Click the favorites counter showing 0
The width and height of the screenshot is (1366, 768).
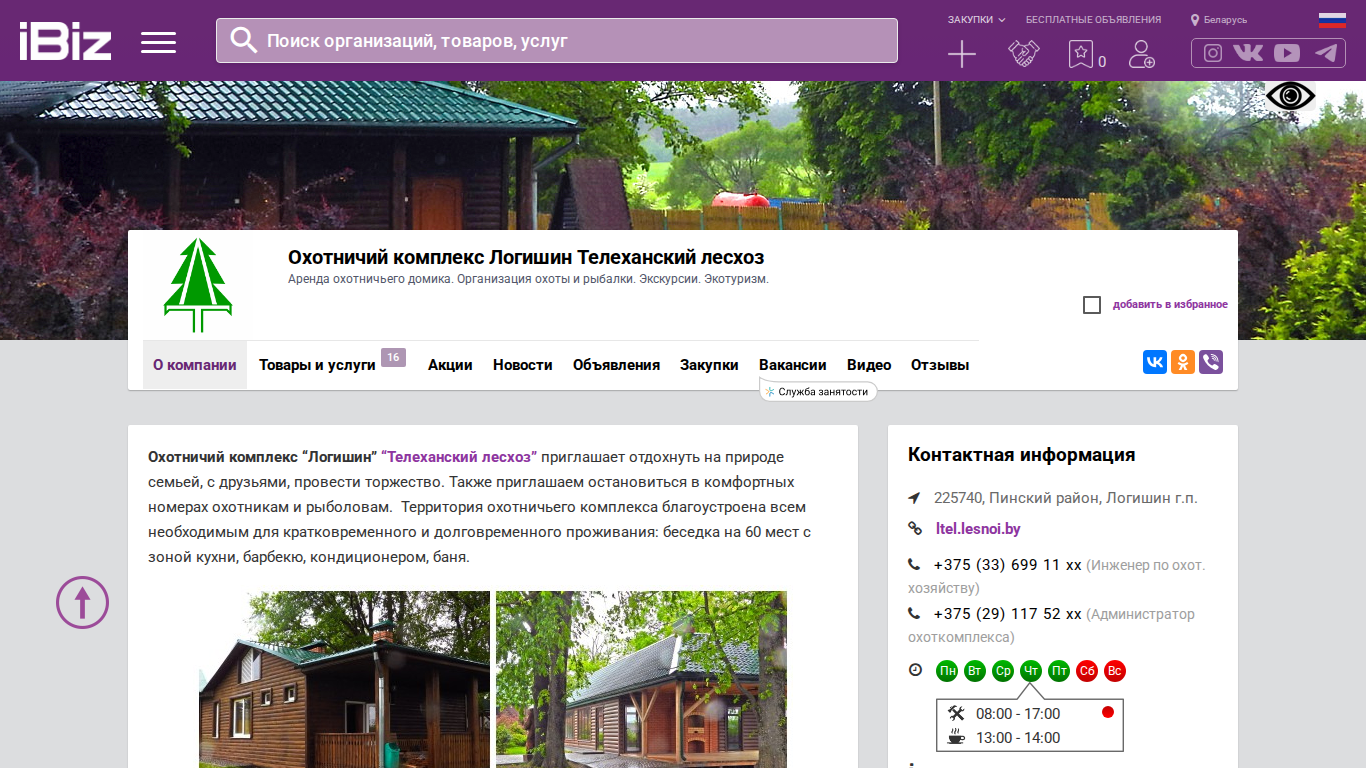1102,62
